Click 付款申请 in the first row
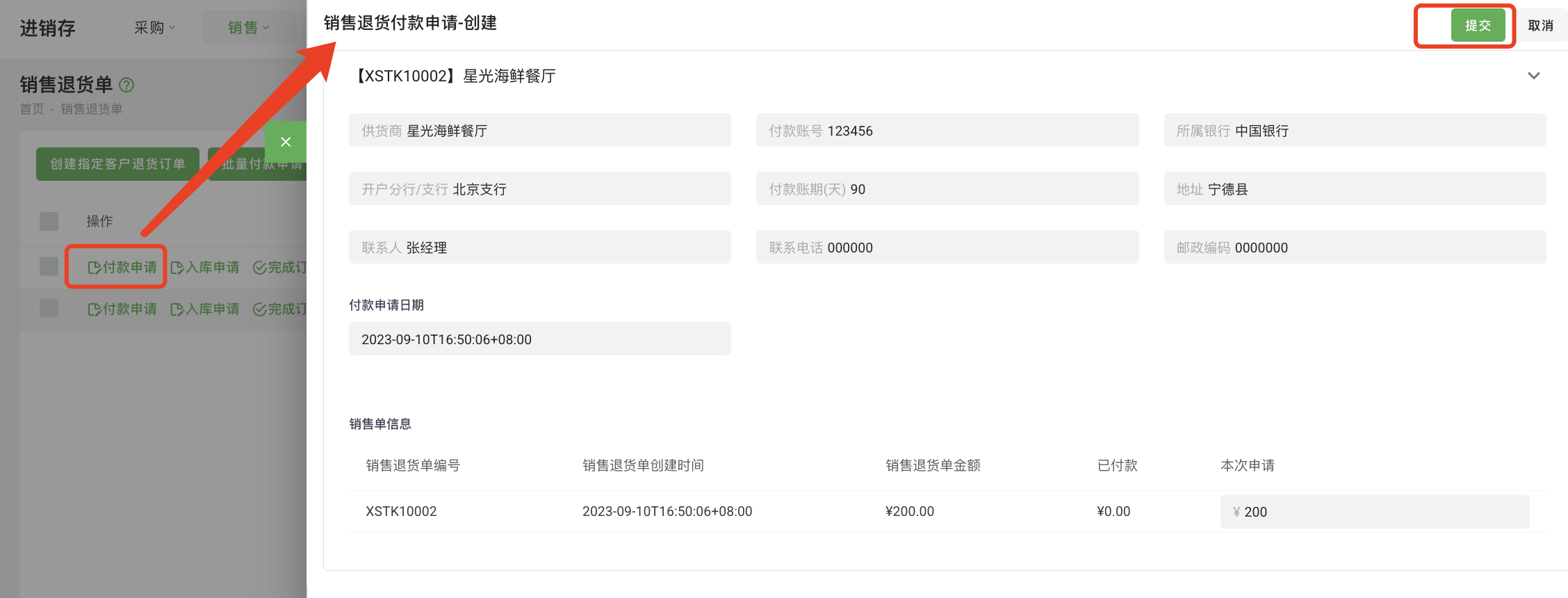 pyautogui.click(x=122, y=268)
